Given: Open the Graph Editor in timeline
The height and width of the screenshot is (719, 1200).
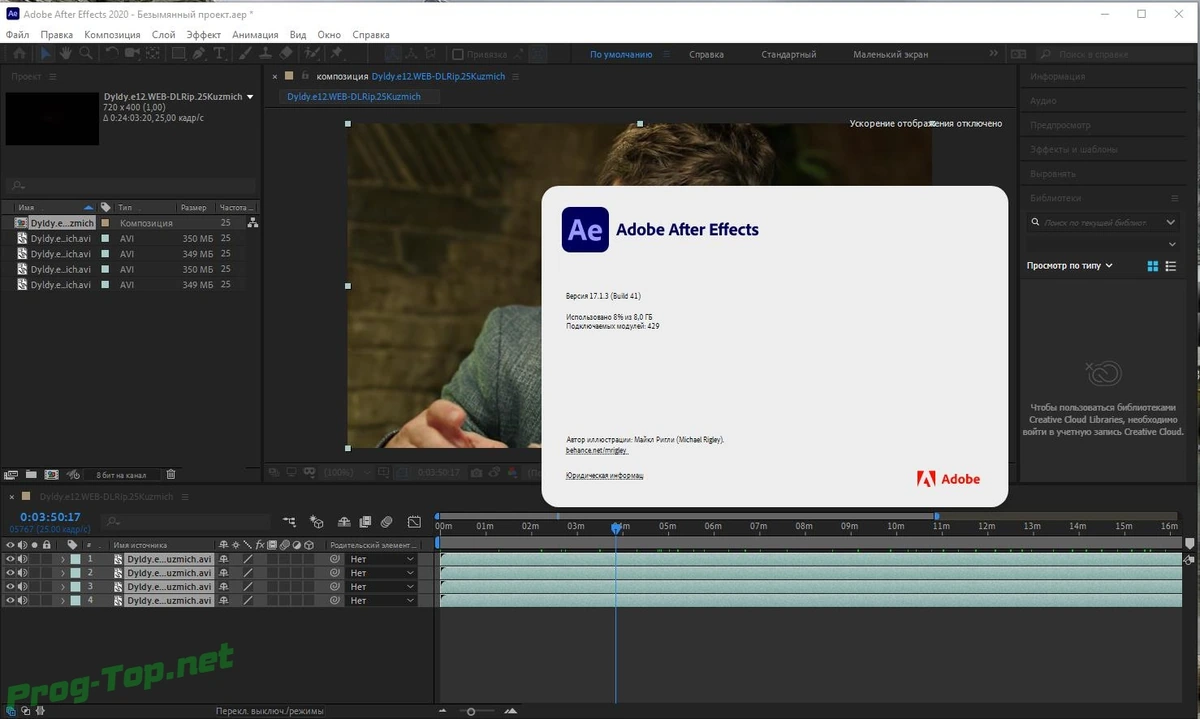Looking at the screenshot, I should click(x=414, y=522).
